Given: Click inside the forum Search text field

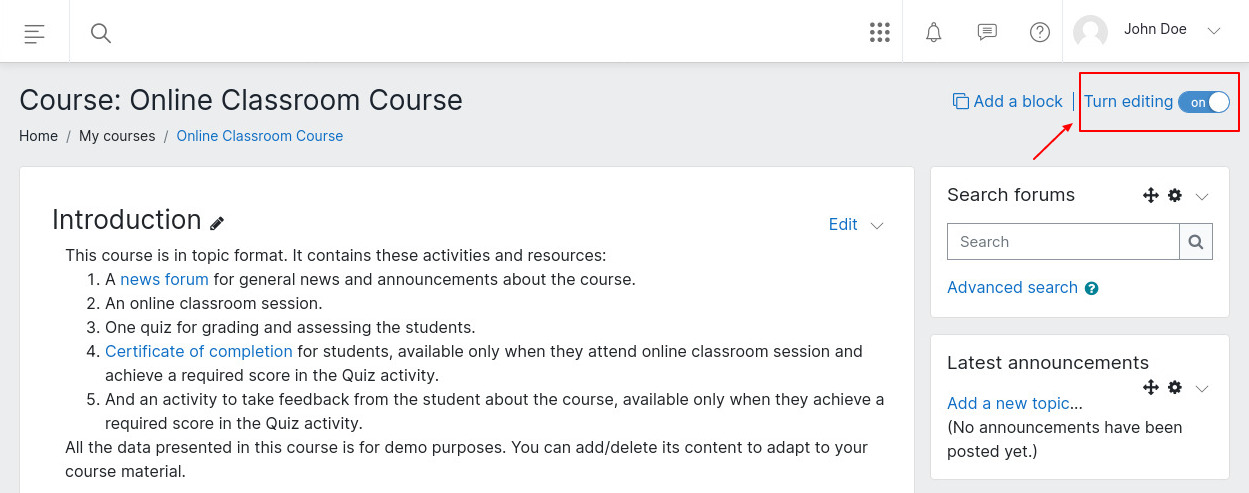Looking at the screenshot, I should (x=1063, y=242).
